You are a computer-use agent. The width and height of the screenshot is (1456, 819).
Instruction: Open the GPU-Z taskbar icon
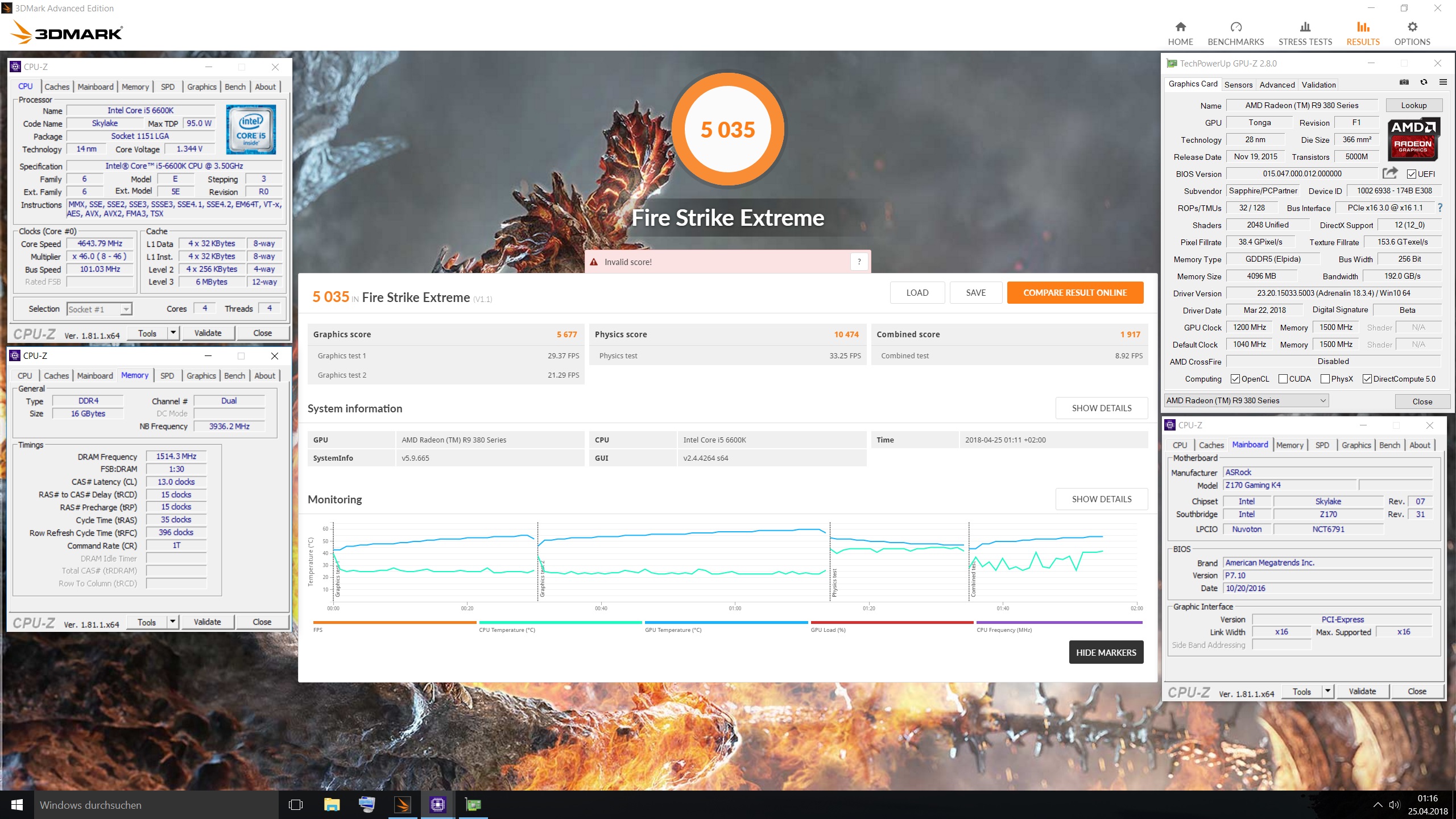tap(473, 805)
